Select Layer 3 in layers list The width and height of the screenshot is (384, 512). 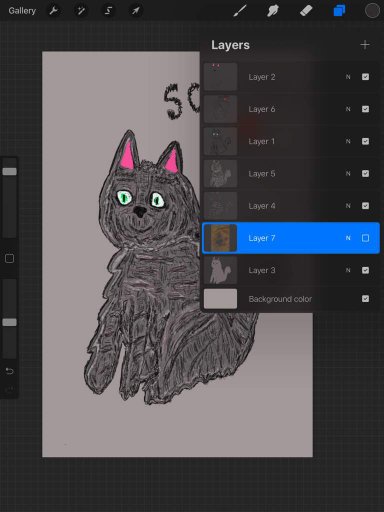291,270
